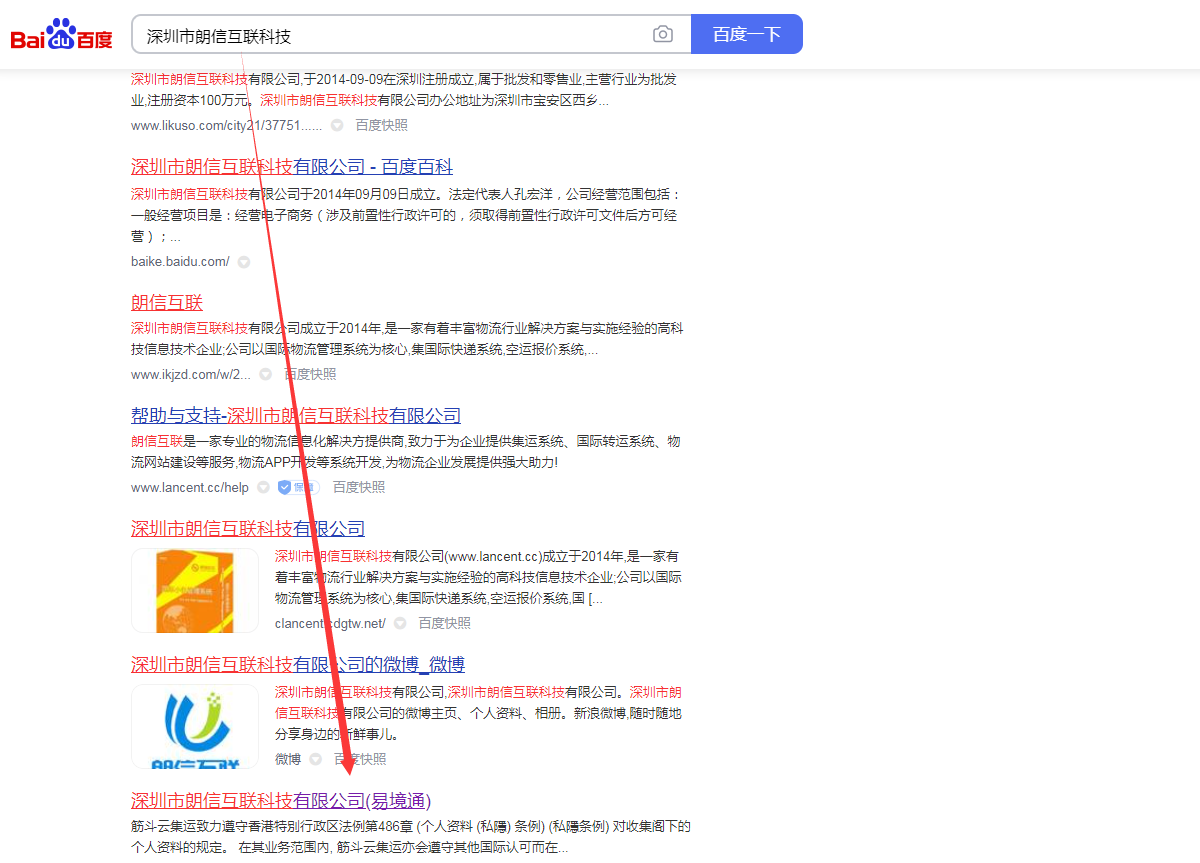The height and width of the screenshot is (863, 1200).
Task: Expand the dropdown arrow next to www.likuso.com
Action: coord(337,125)
